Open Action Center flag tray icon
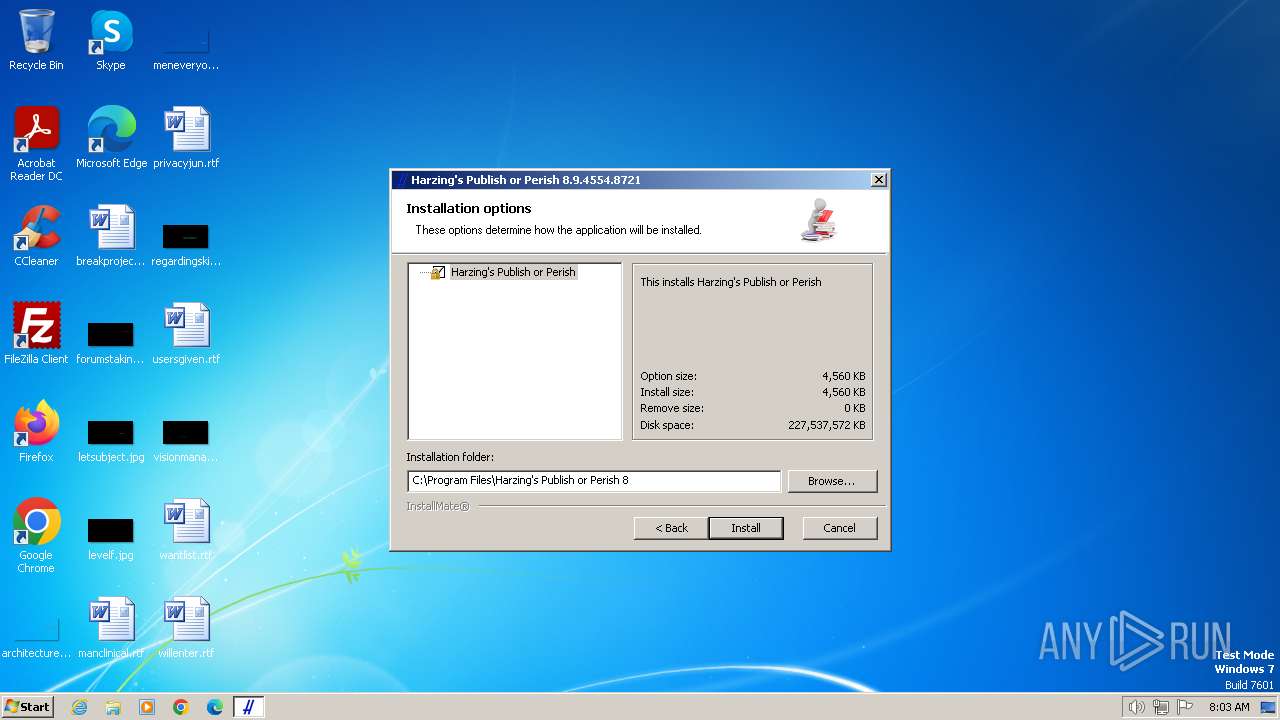Image resolution: width=1280 pixels, height=720 pixels. coord(1185,707)
